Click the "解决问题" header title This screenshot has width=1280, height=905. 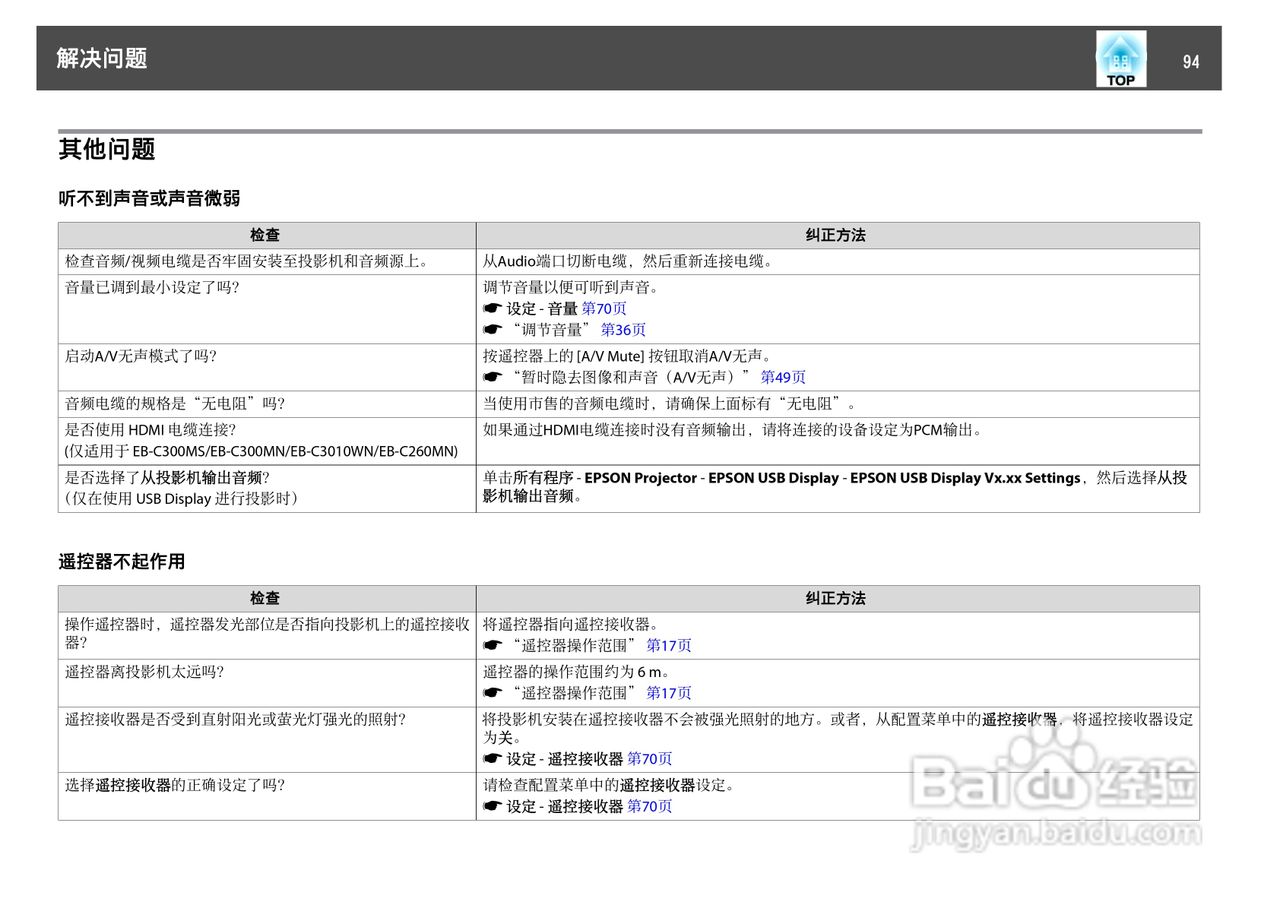[102, 58]
